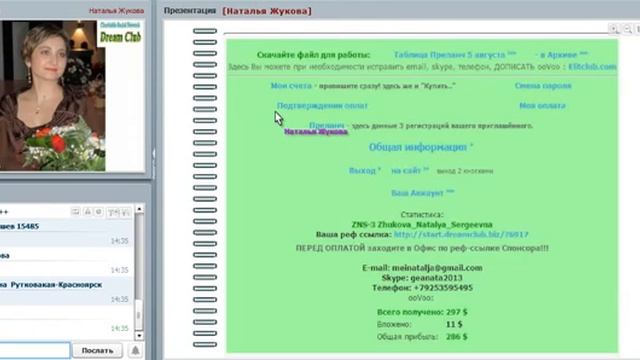The height and width of the screenshot is (360, 640).
Task: Select the ZNS-3 Zhukova_Natalya_Sergeevna text
Action: pyautogui.click(x=422, y=224)
